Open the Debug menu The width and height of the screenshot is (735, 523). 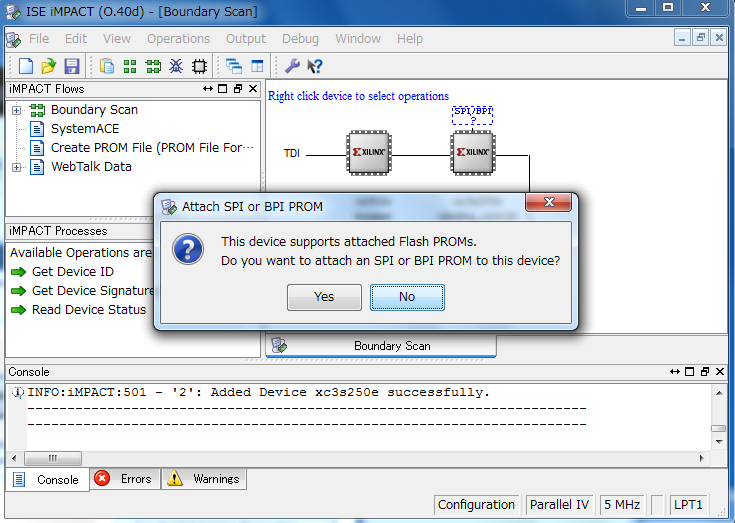pyautogui.click(x=300, y=38)
